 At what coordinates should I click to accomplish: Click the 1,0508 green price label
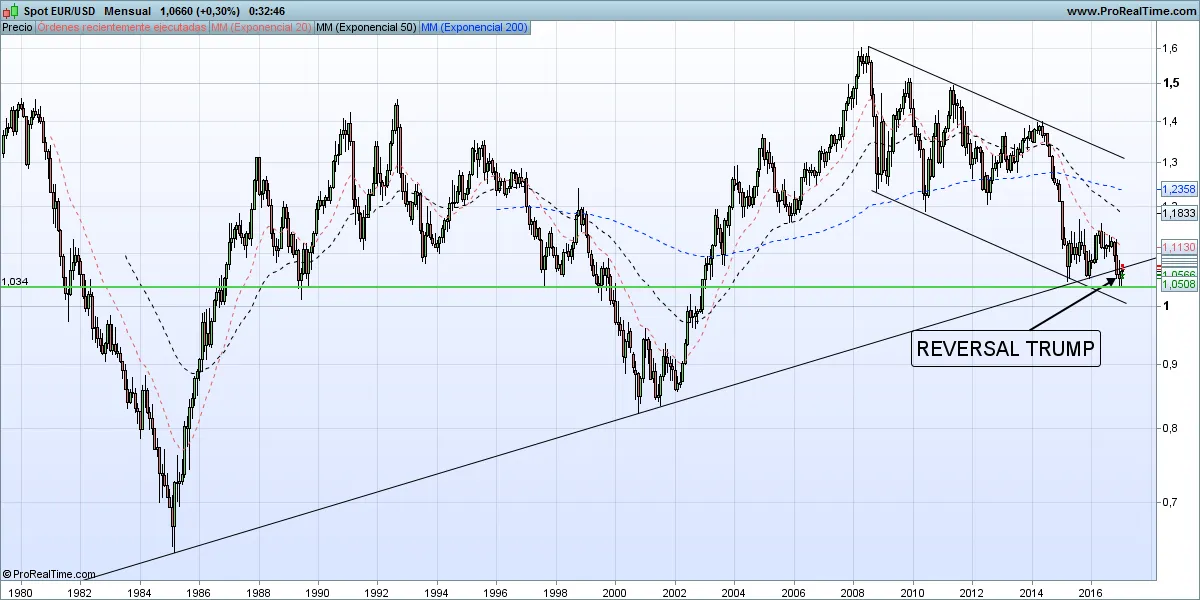(1179, 285)
